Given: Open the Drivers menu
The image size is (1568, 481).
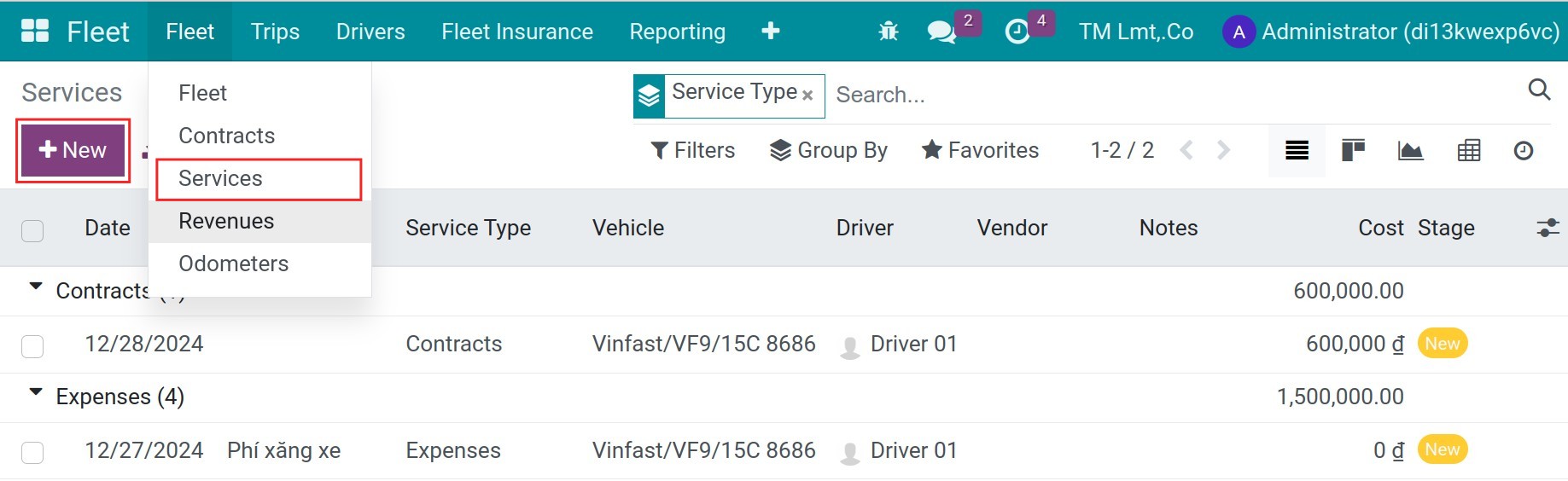Looking at the screenshot, I should point(370,32).
